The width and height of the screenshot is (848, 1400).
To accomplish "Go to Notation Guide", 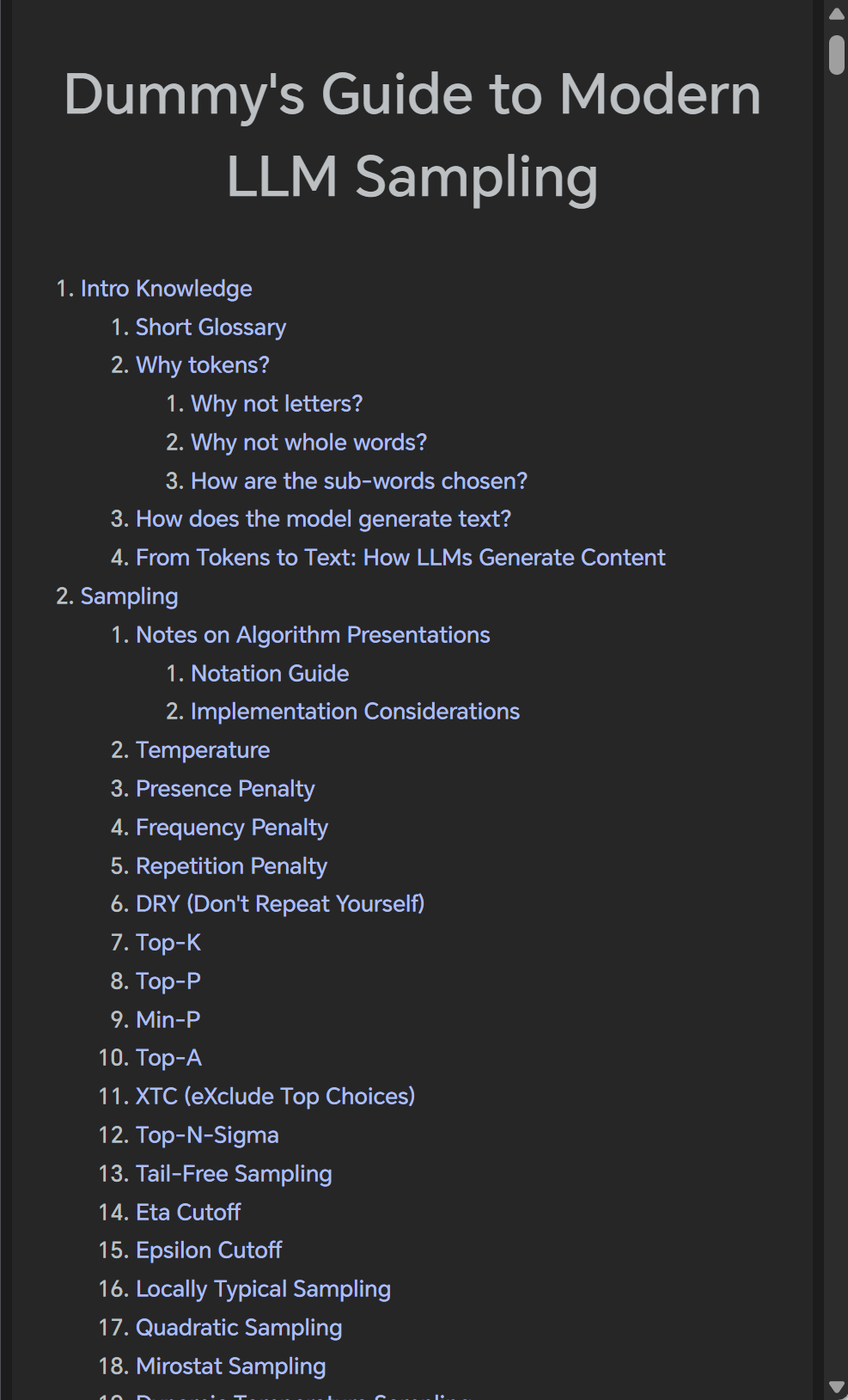I will [270, 674].
